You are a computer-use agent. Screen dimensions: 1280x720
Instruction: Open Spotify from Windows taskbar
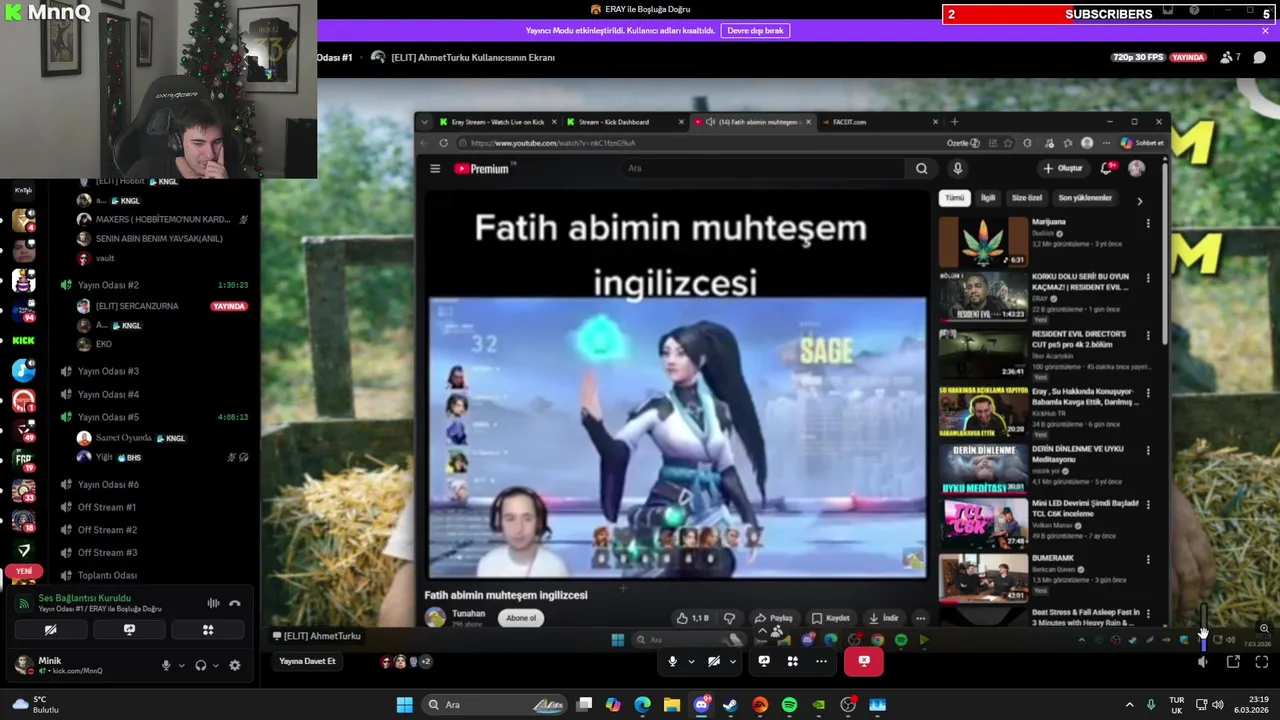(789, 705)
